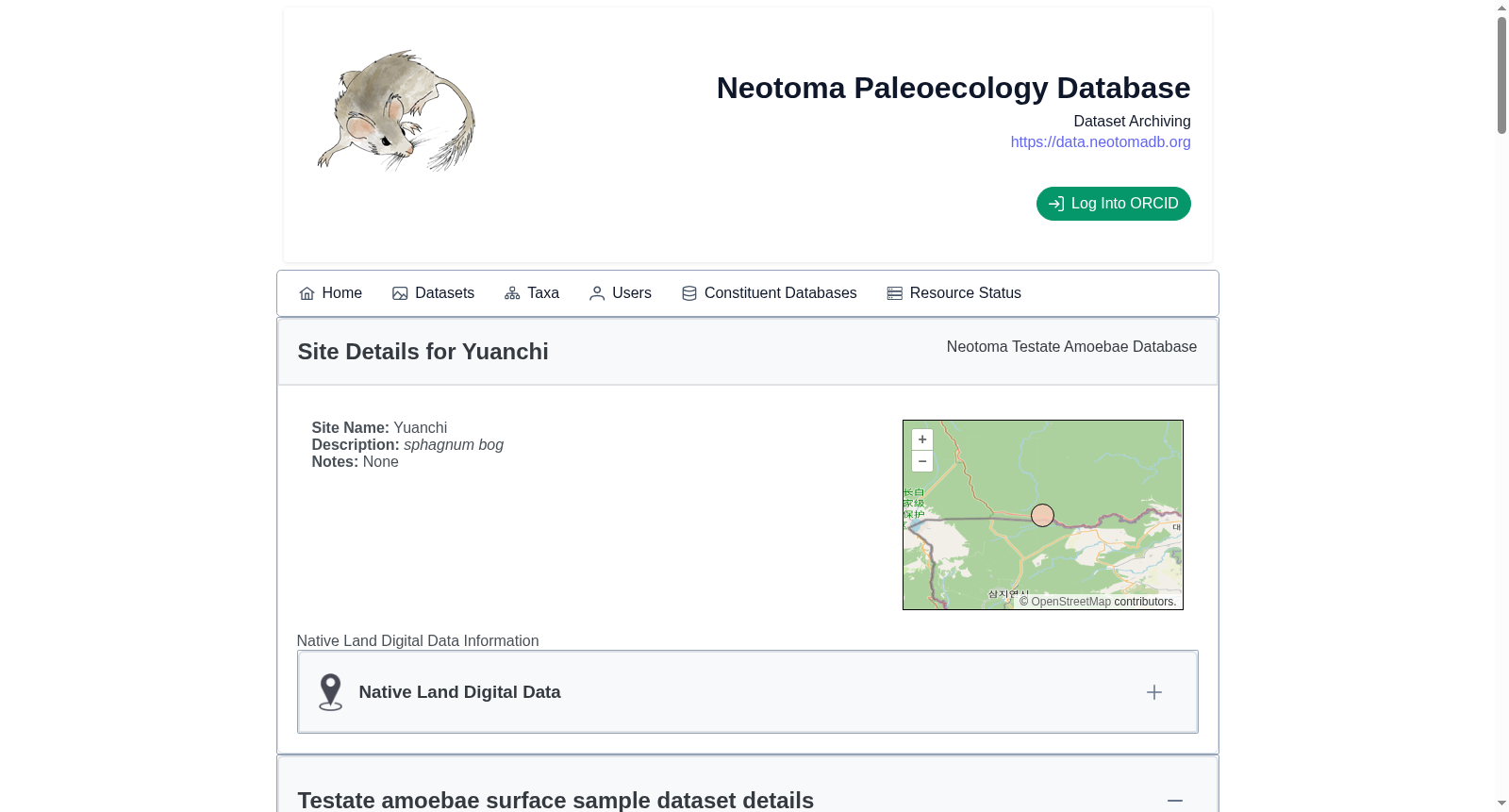Screen dimensions: 1509x812
Task: Open the OpenStreetMap attribution link
Action: click(1070, 602)
